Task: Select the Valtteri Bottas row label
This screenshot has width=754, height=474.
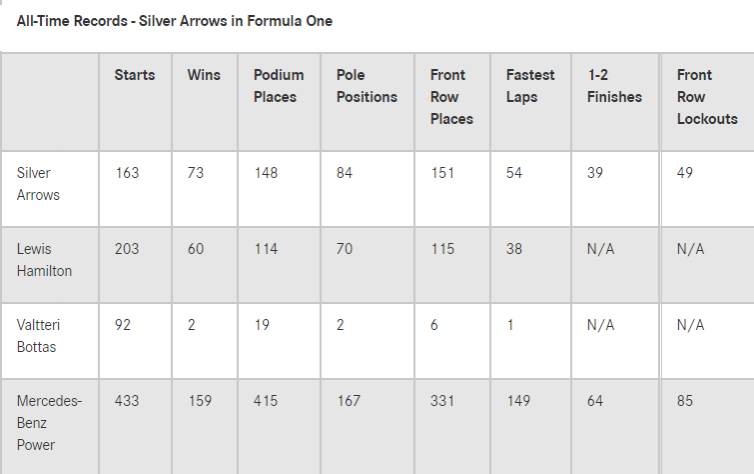Action: coord(38,336)
